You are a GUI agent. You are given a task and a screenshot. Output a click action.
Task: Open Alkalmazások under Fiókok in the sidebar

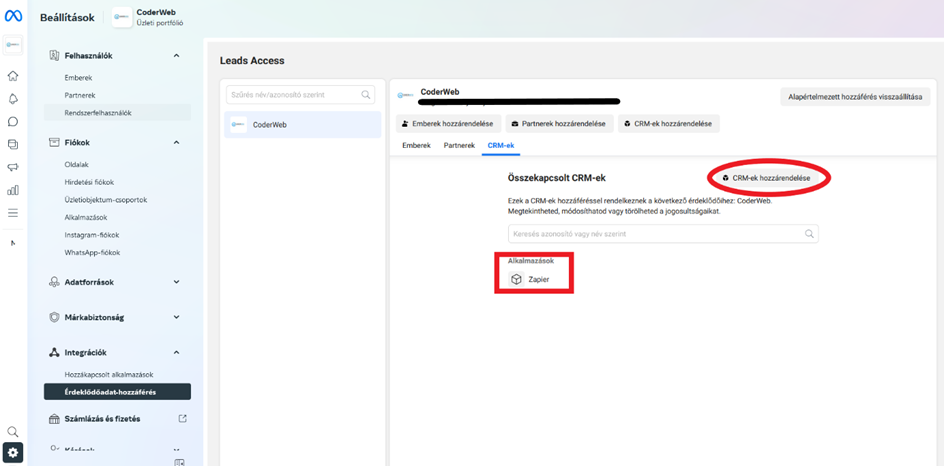click(x=86, y=217)
